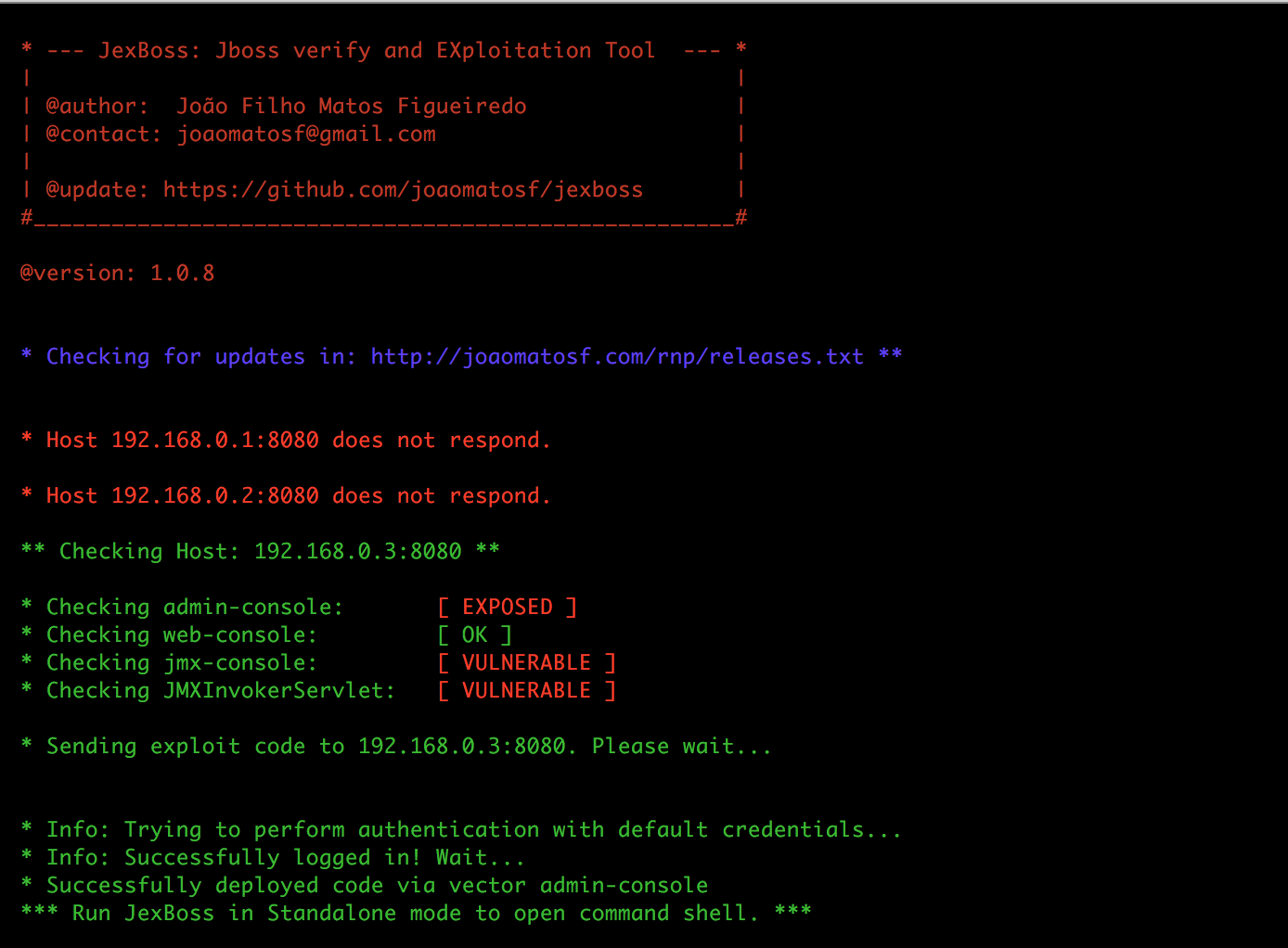
Task: Open the releases.txt update check URL
Action: 617,357
